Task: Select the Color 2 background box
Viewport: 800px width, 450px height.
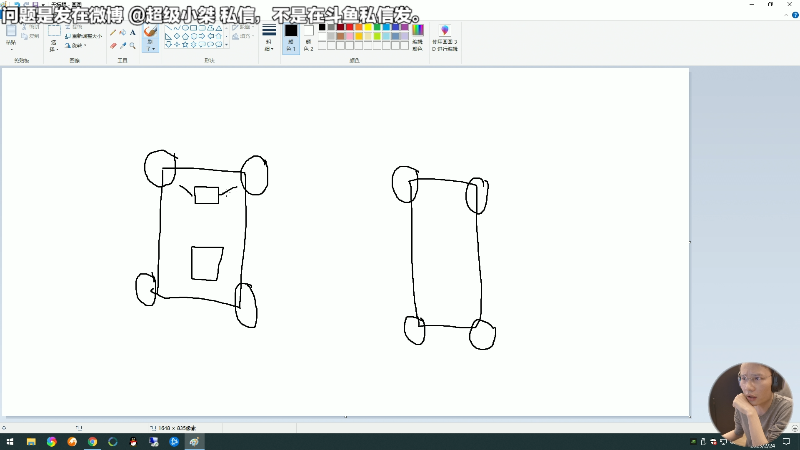Action: [308, 38]
